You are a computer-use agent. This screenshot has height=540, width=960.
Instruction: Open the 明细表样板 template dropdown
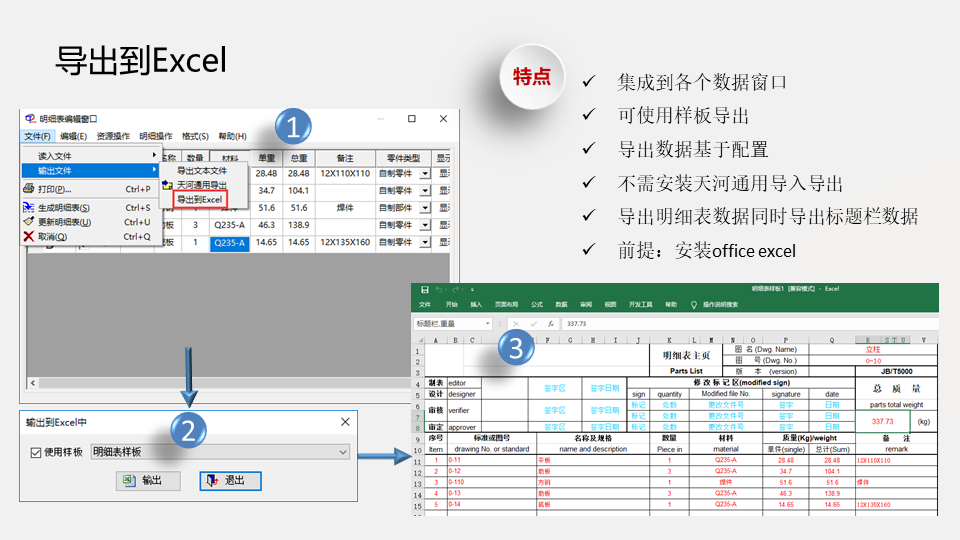pos(343,453)
